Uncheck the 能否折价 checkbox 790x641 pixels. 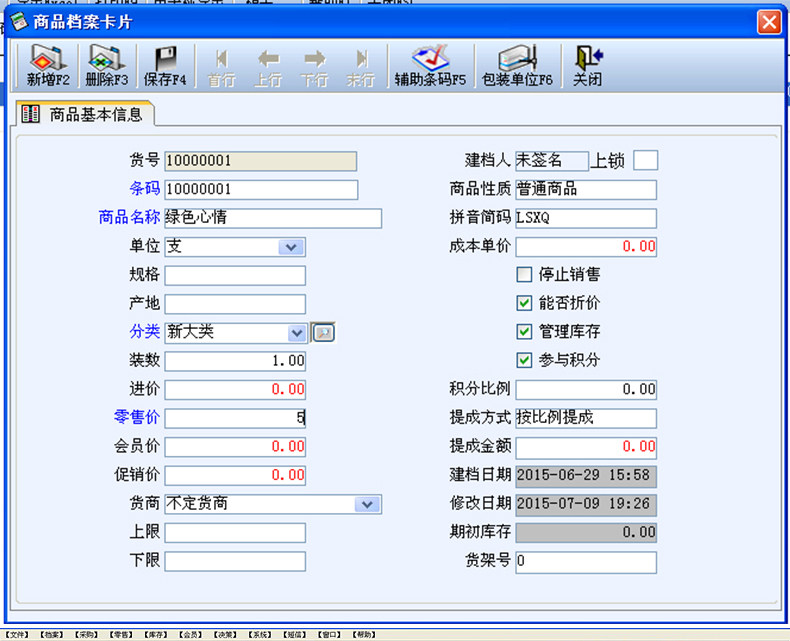(524, 303)
